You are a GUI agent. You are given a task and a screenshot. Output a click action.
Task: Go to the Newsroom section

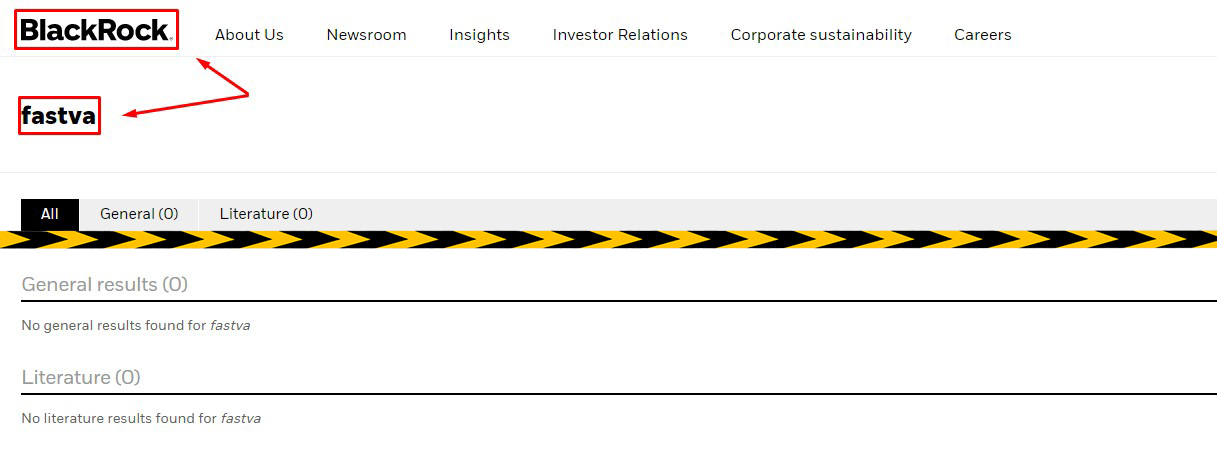click(366, 35)
